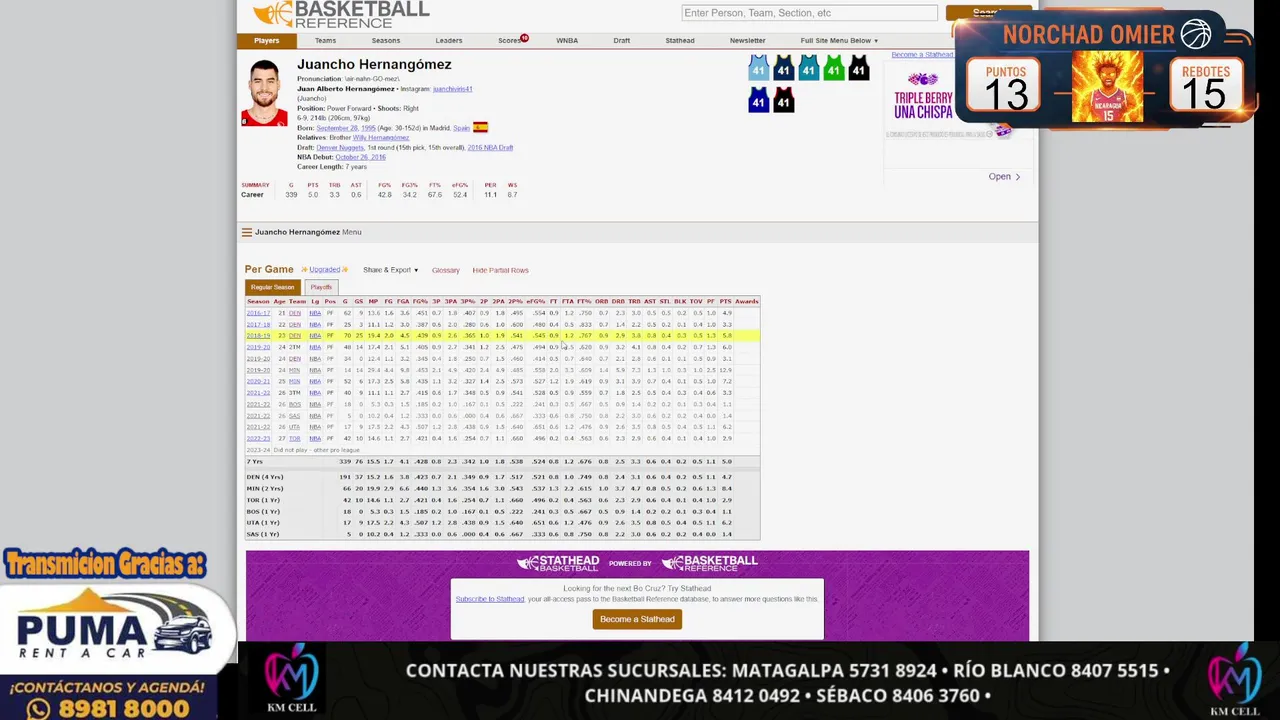1280x720 pixels.
Task: Click the Become a Stathead button
Action: (637, 620)
